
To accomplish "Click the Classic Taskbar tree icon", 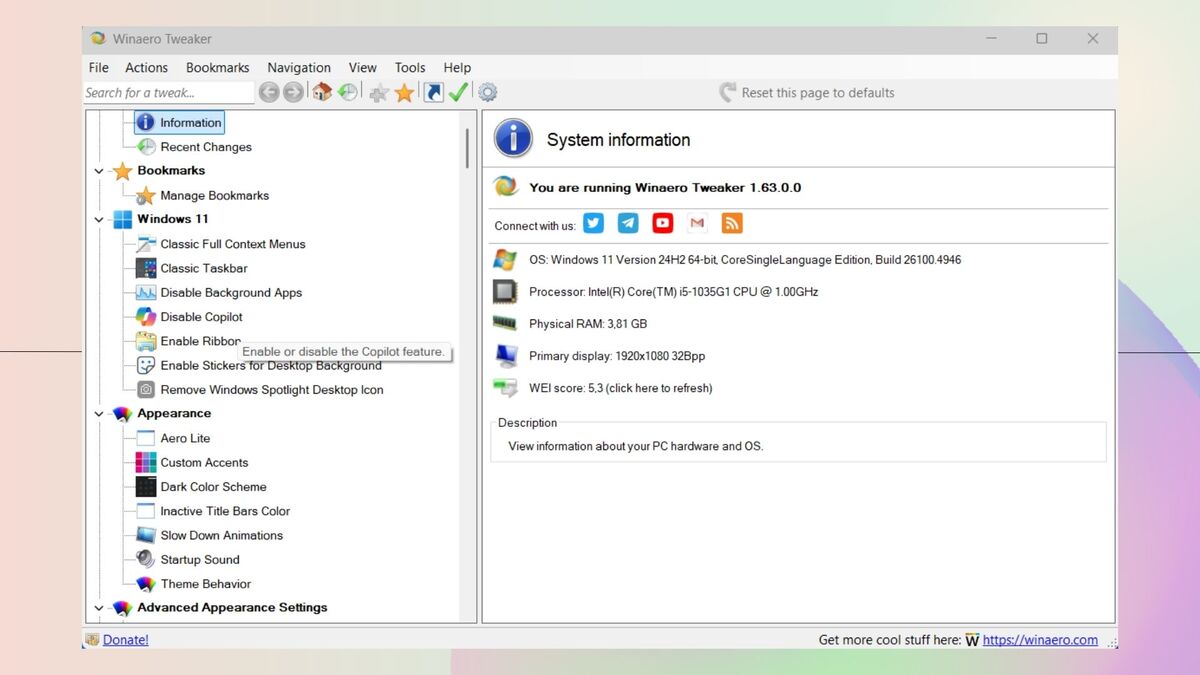I will coord(146,268).
